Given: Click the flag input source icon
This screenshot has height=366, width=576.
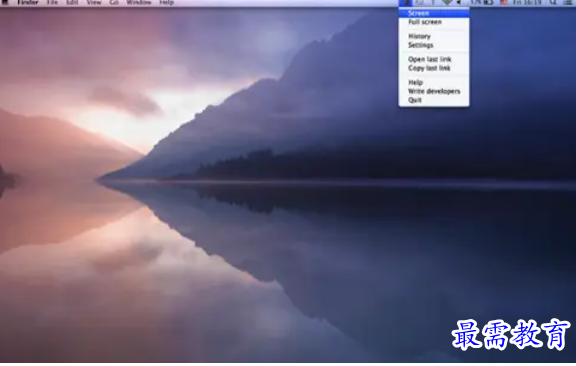Looking at the screenshot, I should pos(504,3).
